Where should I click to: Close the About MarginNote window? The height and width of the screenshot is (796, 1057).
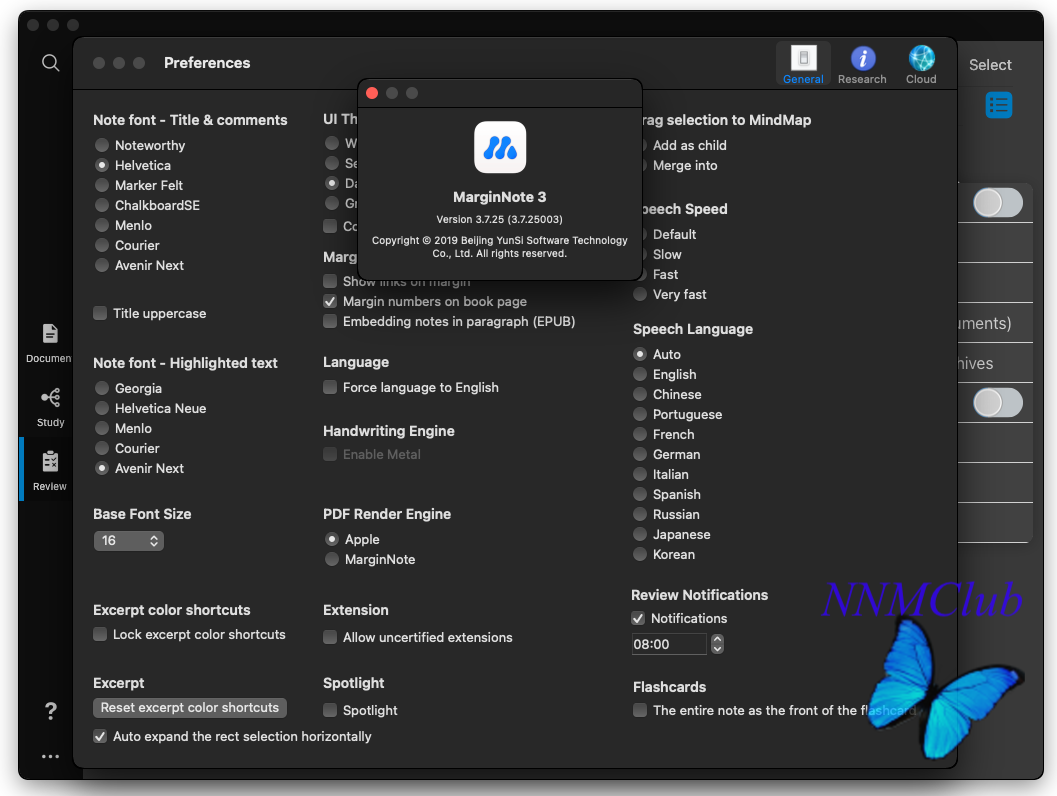pos(371,93)
